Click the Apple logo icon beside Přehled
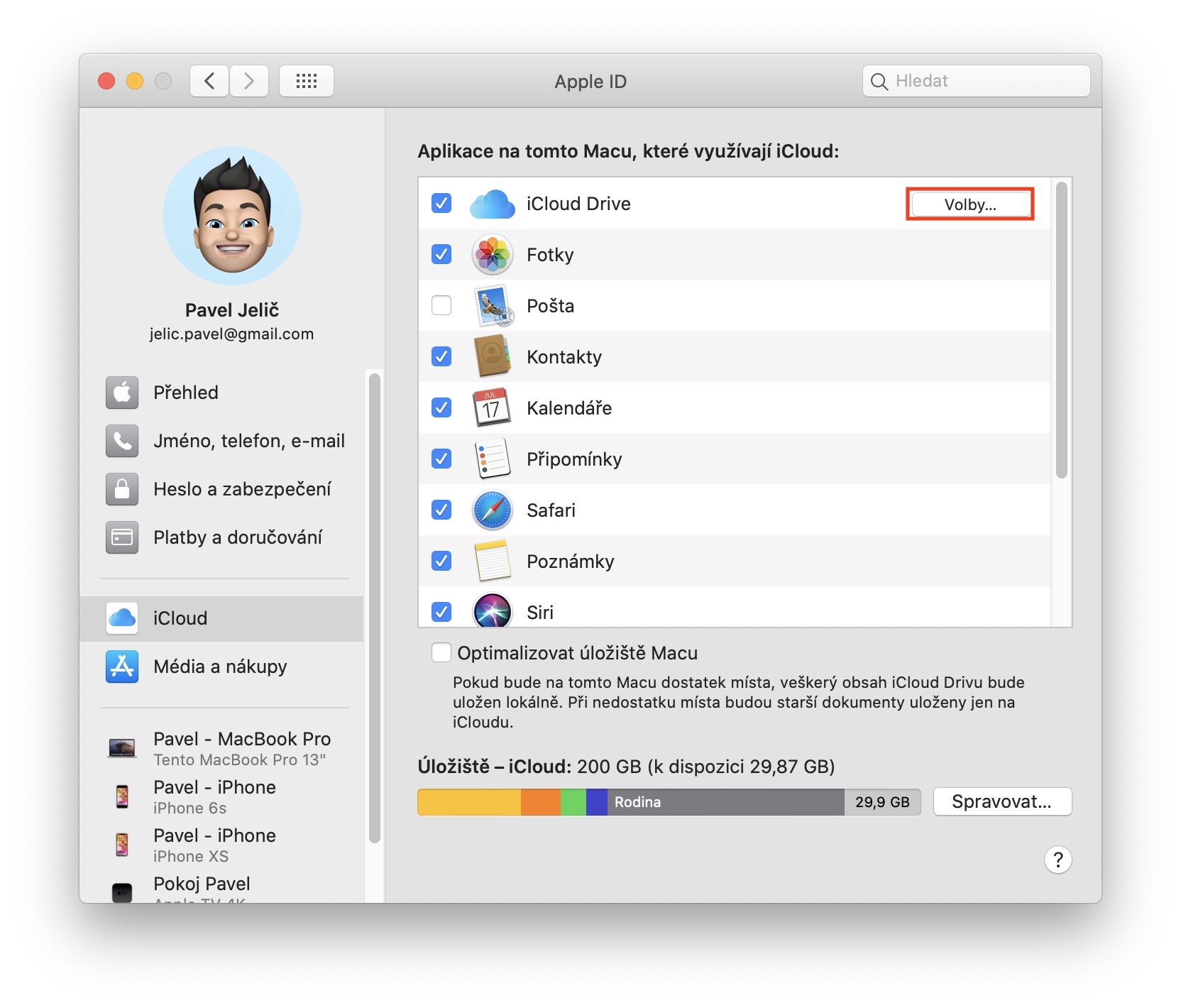This screenshot has width=1181, height=1008. [122, 393]
